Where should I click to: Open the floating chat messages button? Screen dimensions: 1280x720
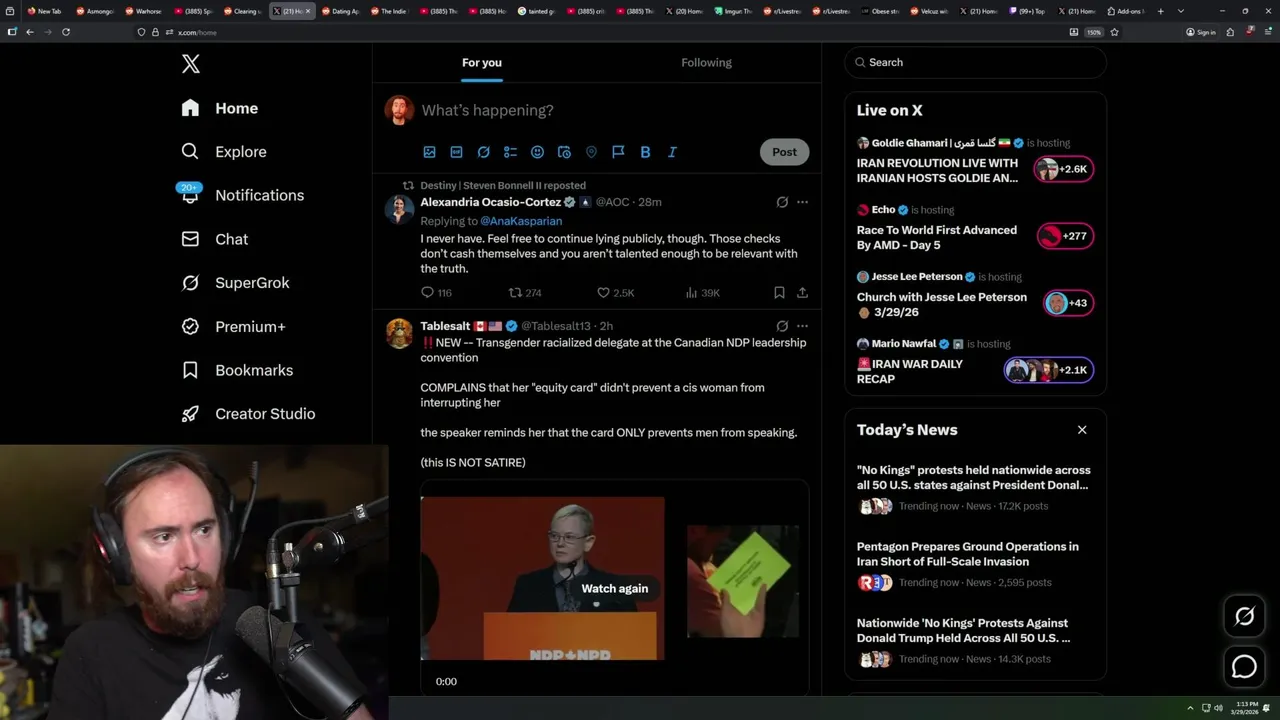[x=1244, y=666]
